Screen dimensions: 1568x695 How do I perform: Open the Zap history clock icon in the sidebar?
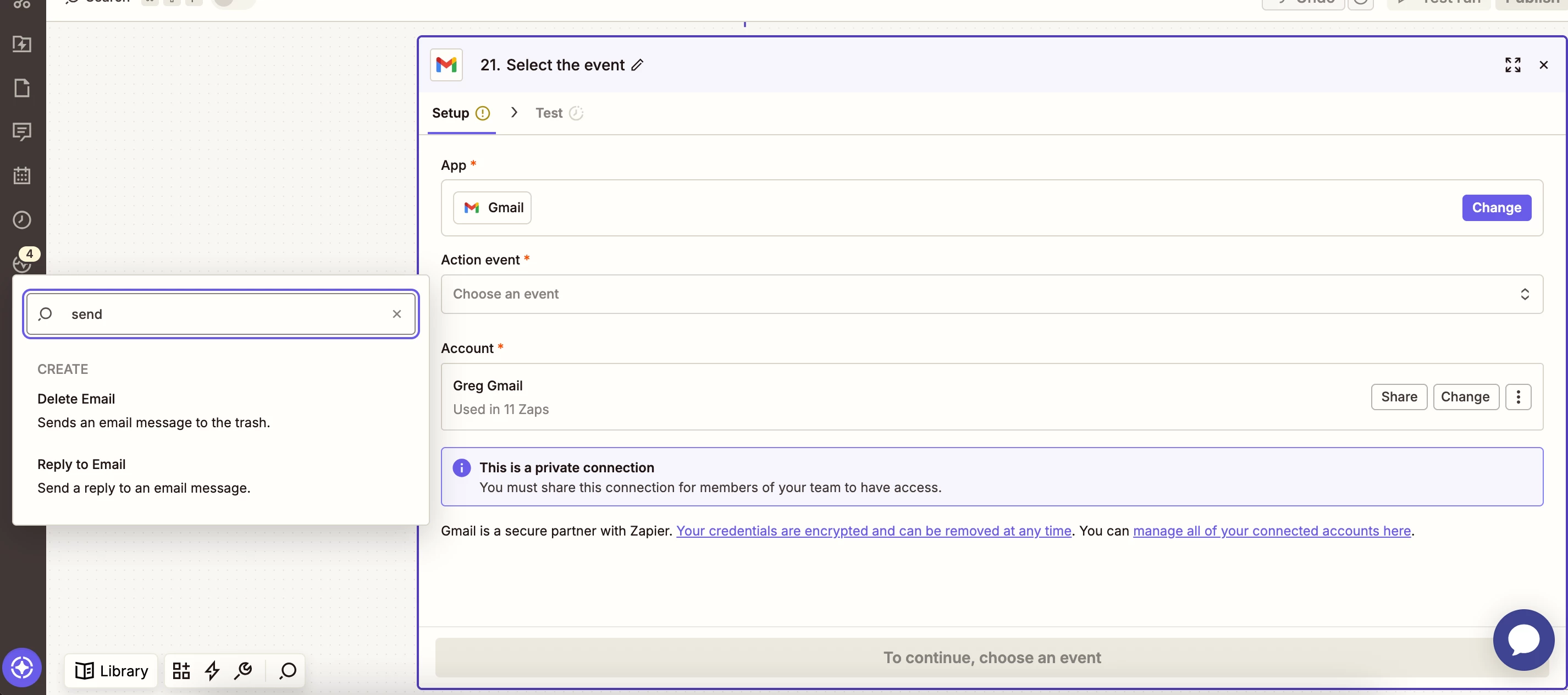[x=22, y=220]
